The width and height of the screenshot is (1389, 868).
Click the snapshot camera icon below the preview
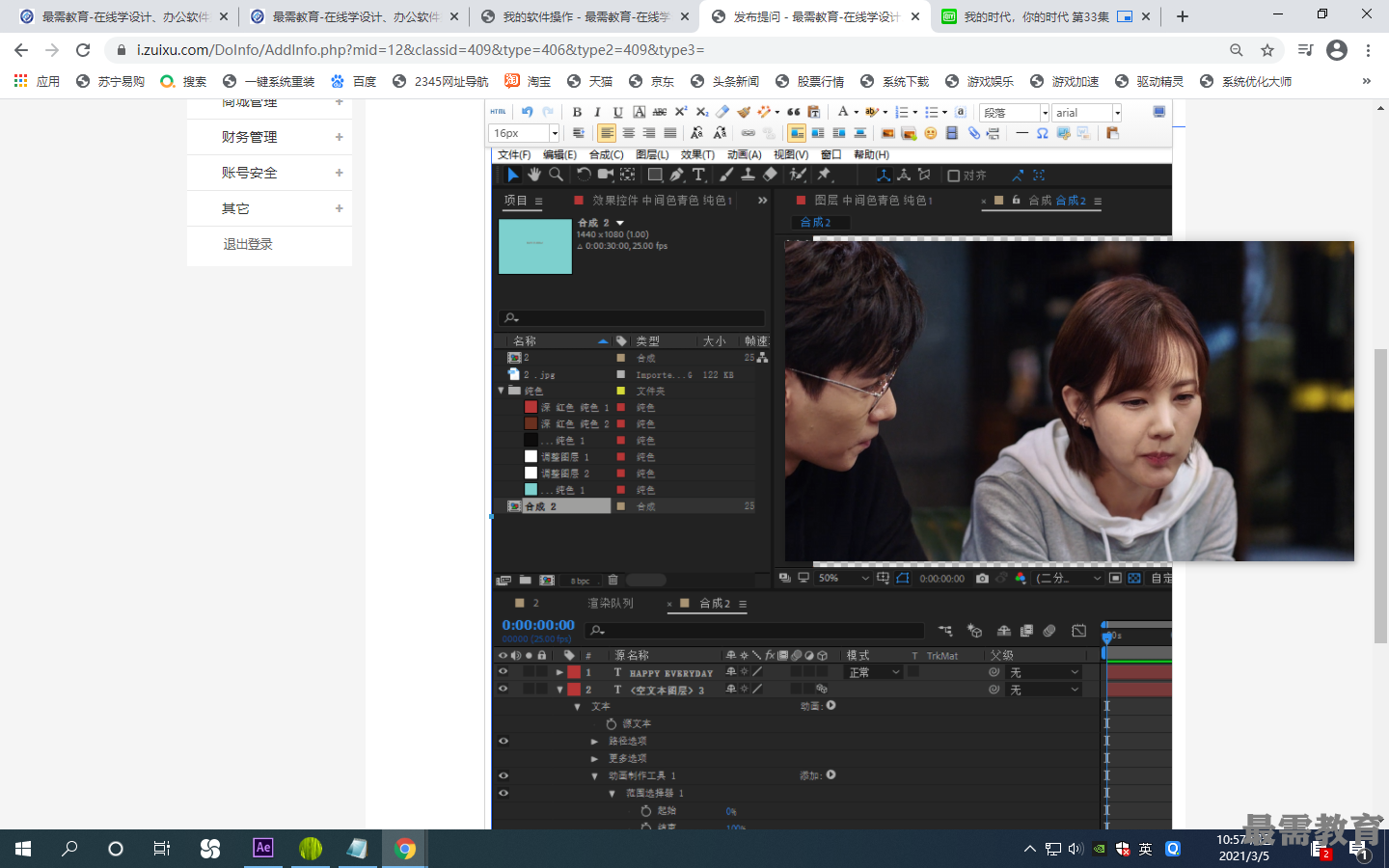click(x=982, y=578)
